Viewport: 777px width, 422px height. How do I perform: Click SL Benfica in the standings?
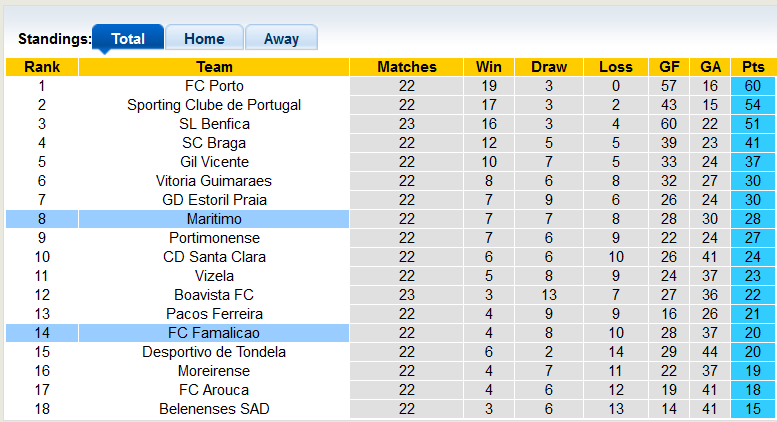pos(214,124)
